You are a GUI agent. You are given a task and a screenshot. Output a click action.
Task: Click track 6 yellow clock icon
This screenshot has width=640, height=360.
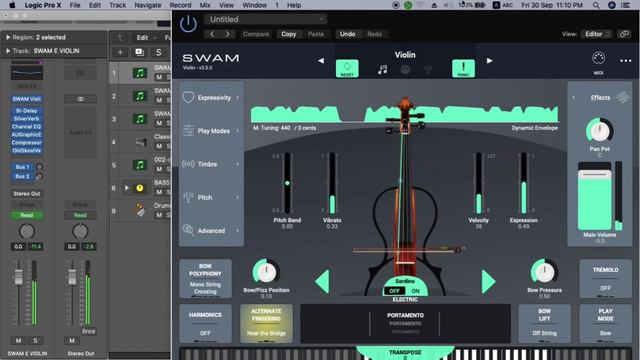(x=140, y=188)
